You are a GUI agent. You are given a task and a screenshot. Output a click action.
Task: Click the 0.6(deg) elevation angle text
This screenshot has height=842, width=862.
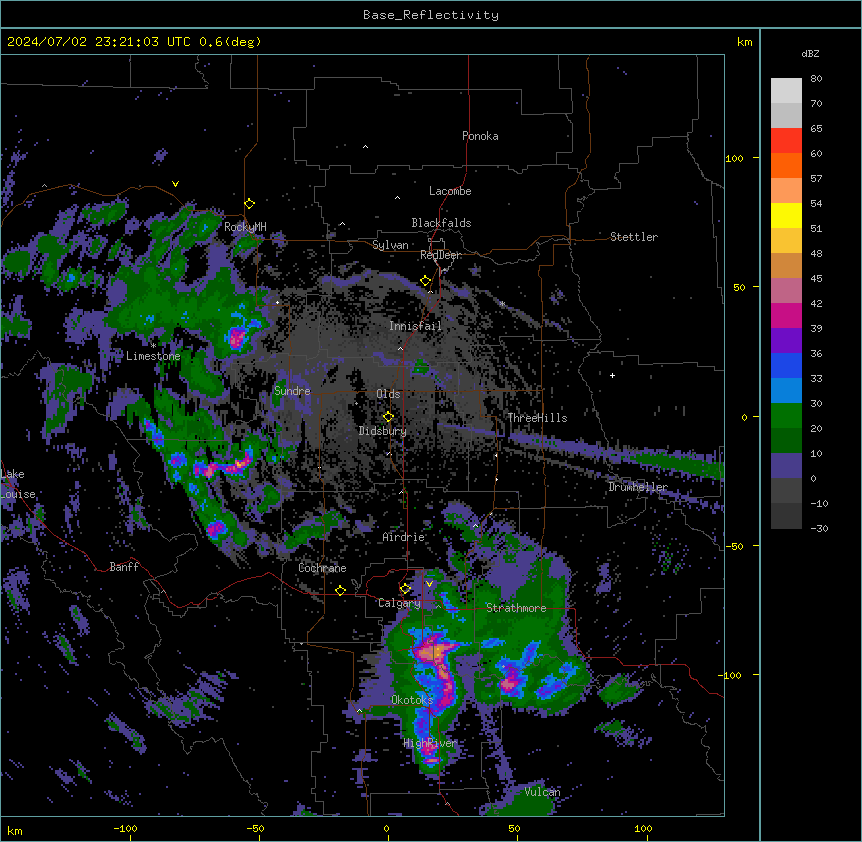[x=230, y=42]
